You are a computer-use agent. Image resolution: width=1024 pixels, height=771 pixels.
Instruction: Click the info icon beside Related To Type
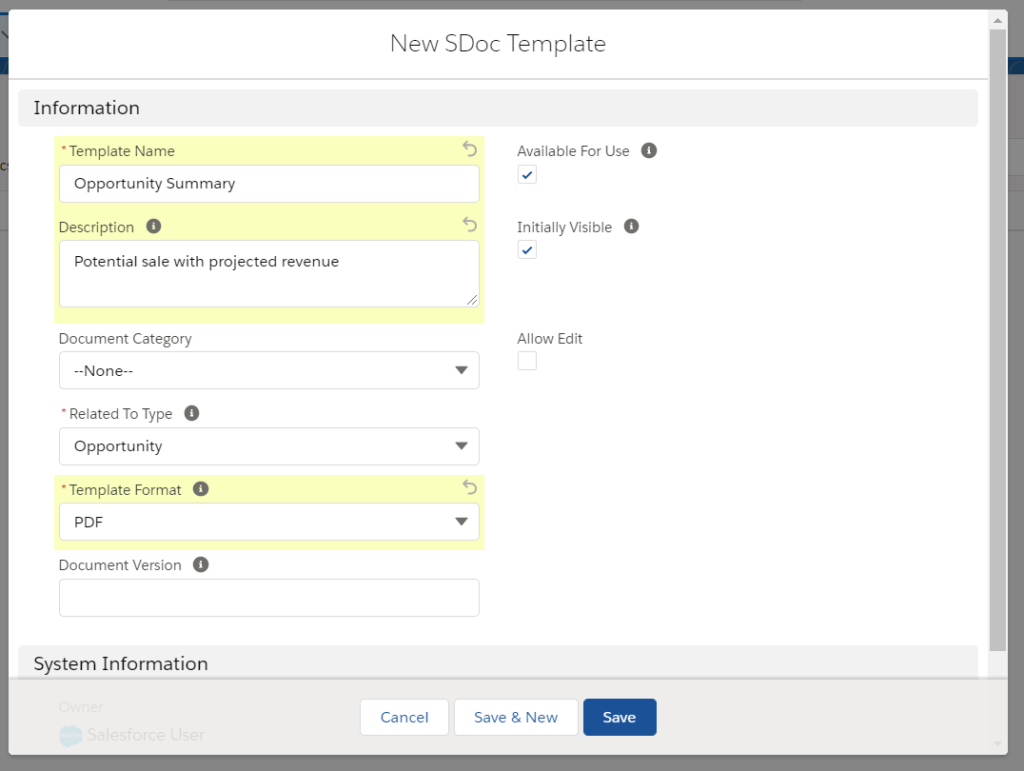pyautogui.click(x=191, y=413)
